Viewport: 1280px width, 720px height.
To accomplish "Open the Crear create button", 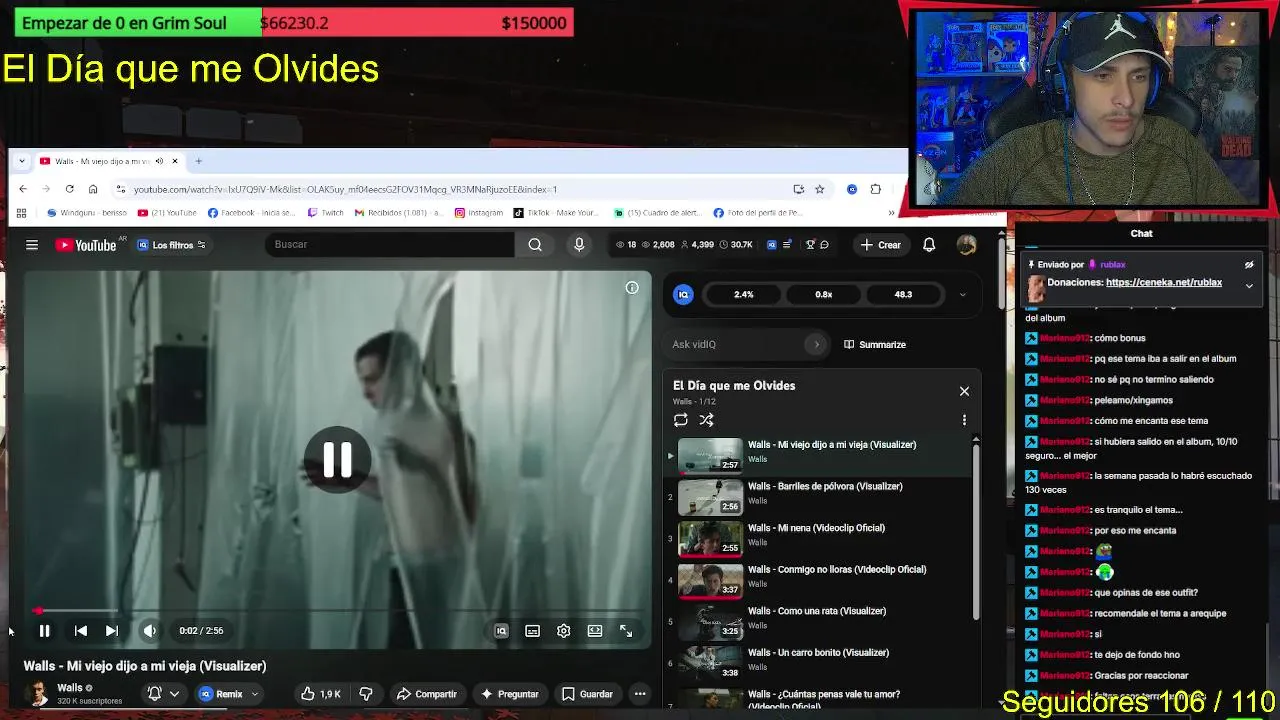I will (x=880, y=245).
